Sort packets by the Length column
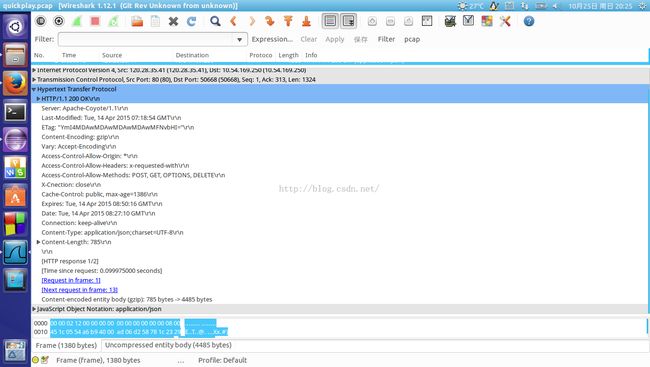 click(288, 55)
